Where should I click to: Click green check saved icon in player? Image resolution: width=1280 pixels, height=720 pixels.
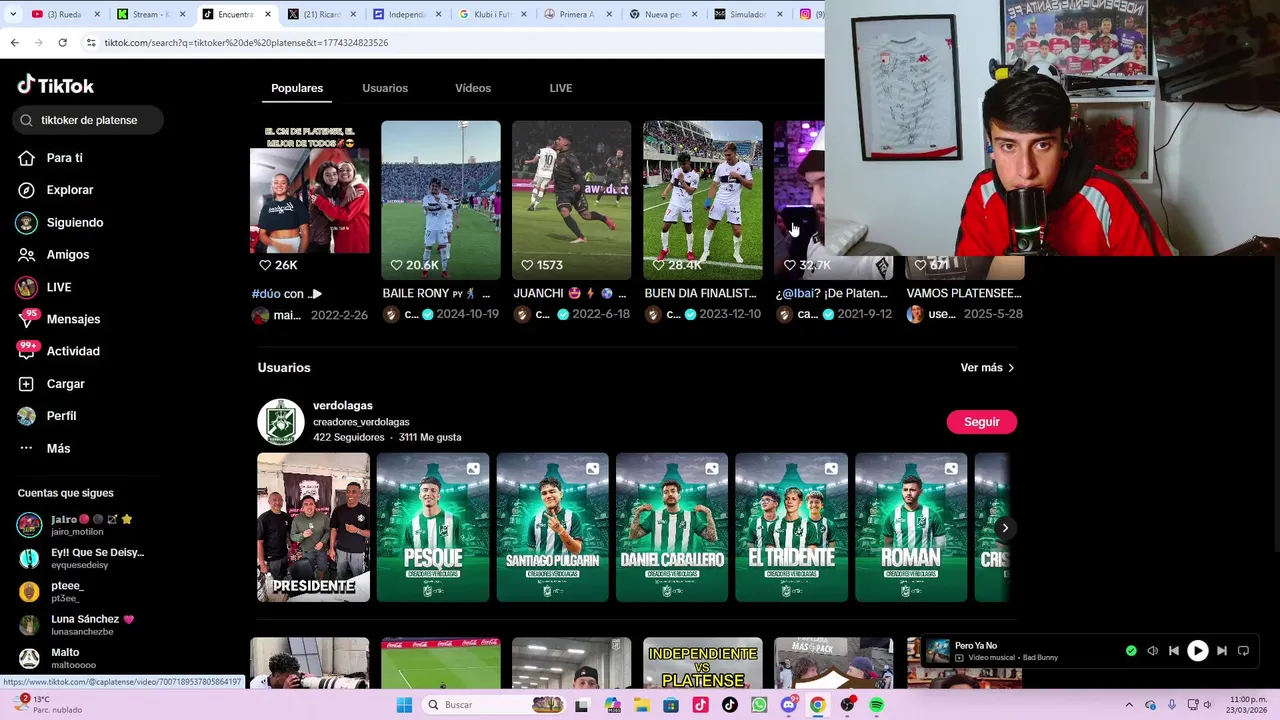pyautogui.click(x=1131, y=651)
